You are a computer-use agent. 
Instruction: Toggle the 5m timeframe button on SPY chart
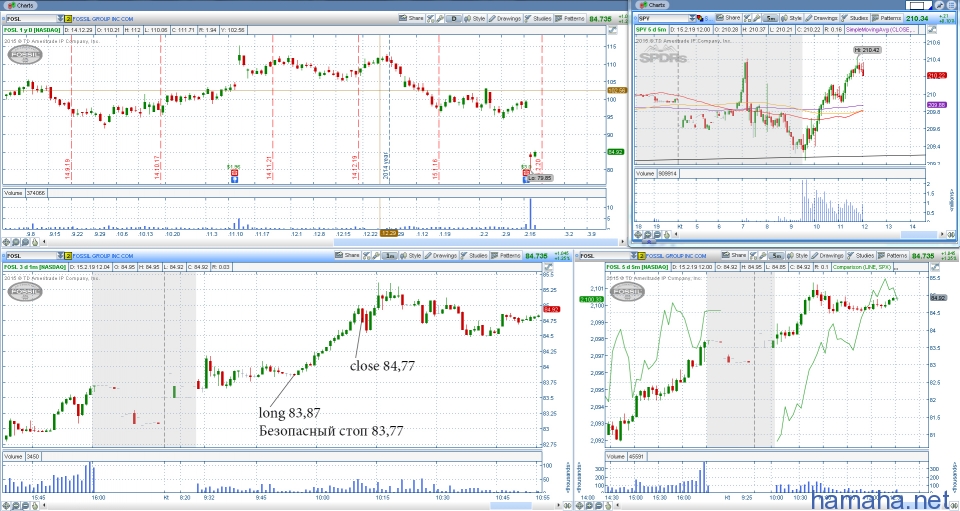[x=769, y=18]
